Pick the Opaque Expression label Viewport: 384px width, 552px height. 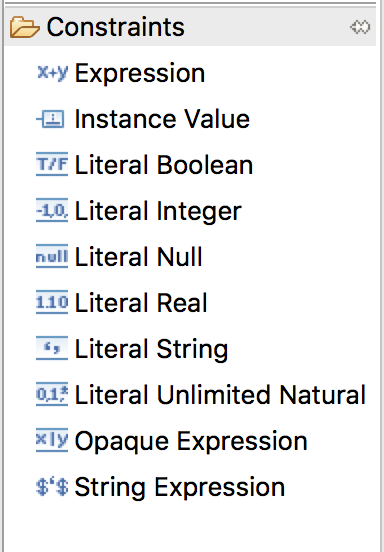click(x=191, y=441)
